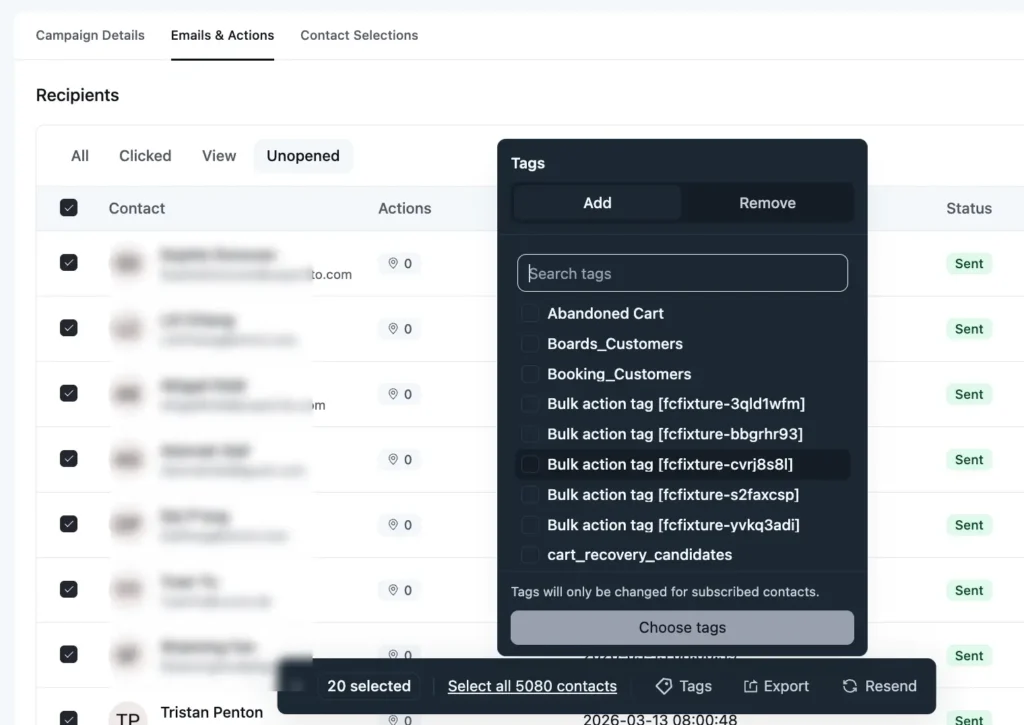The image size is (1024, 725).
Task: Check tag fcfixture-yvkq3adi
Action: (x=530, y=524)
